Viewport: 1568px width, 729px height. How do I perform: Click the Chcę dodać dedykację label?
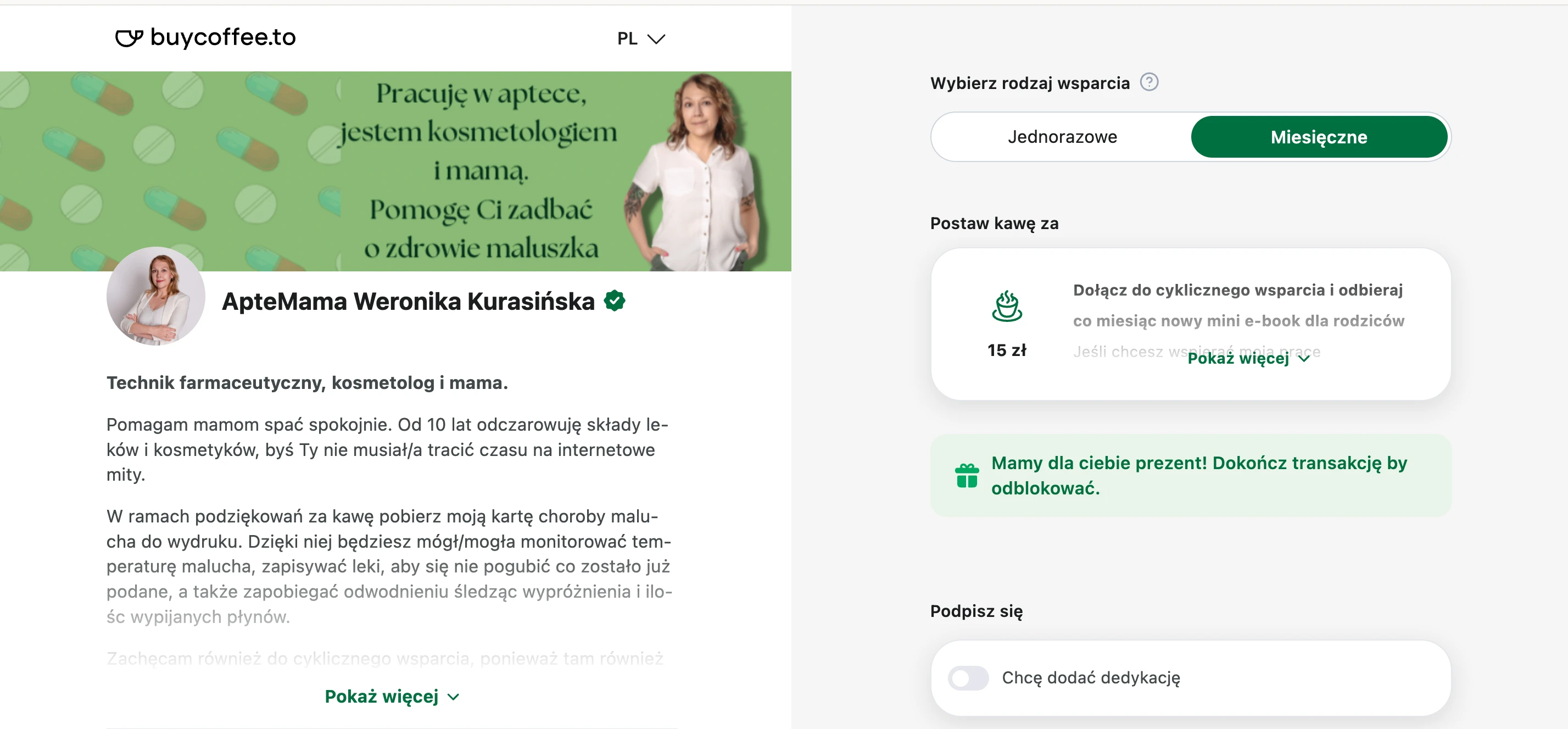[x=1091, y=678]
